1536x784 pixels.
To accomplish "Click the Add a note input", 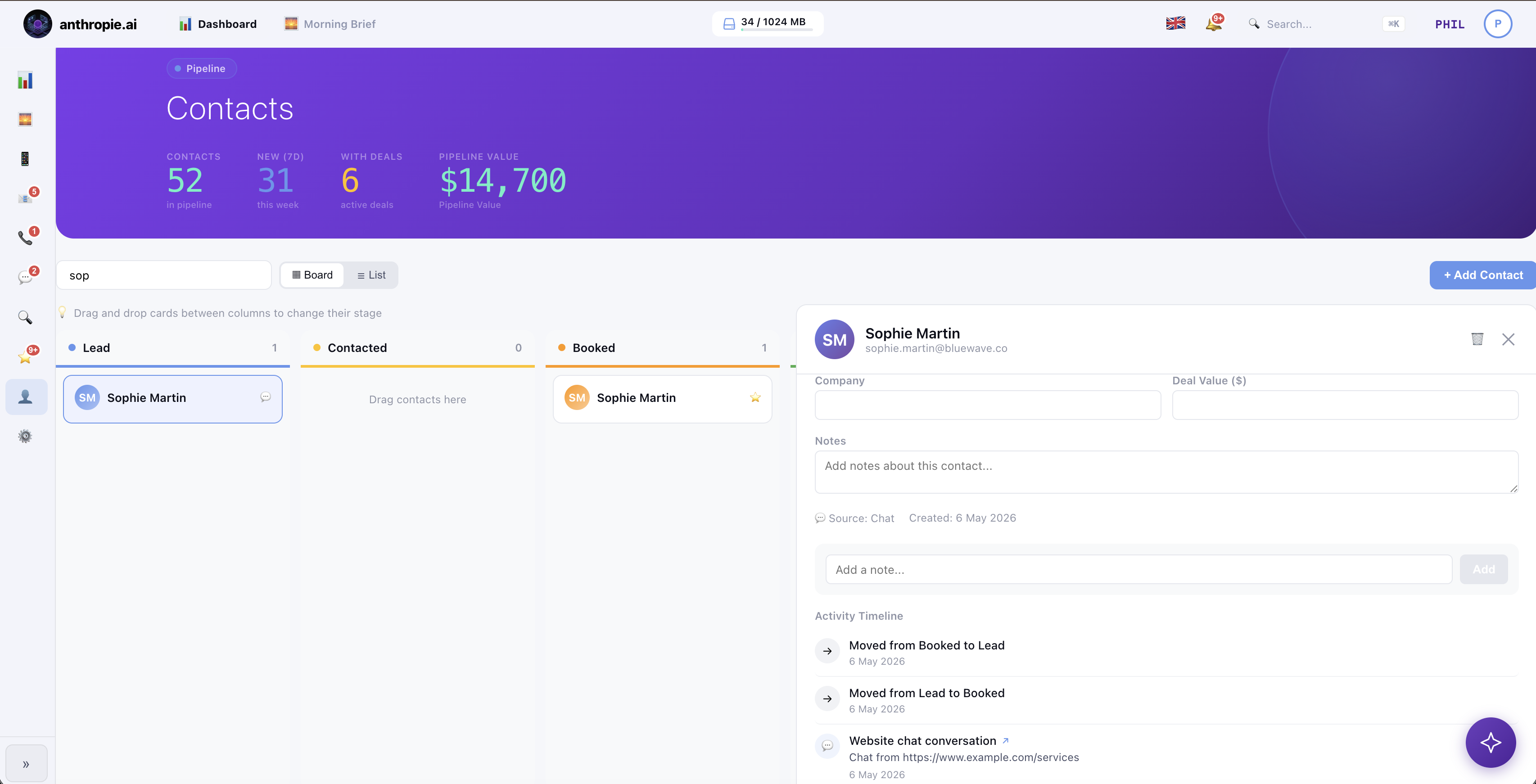I will click(x=1138, y=569).
